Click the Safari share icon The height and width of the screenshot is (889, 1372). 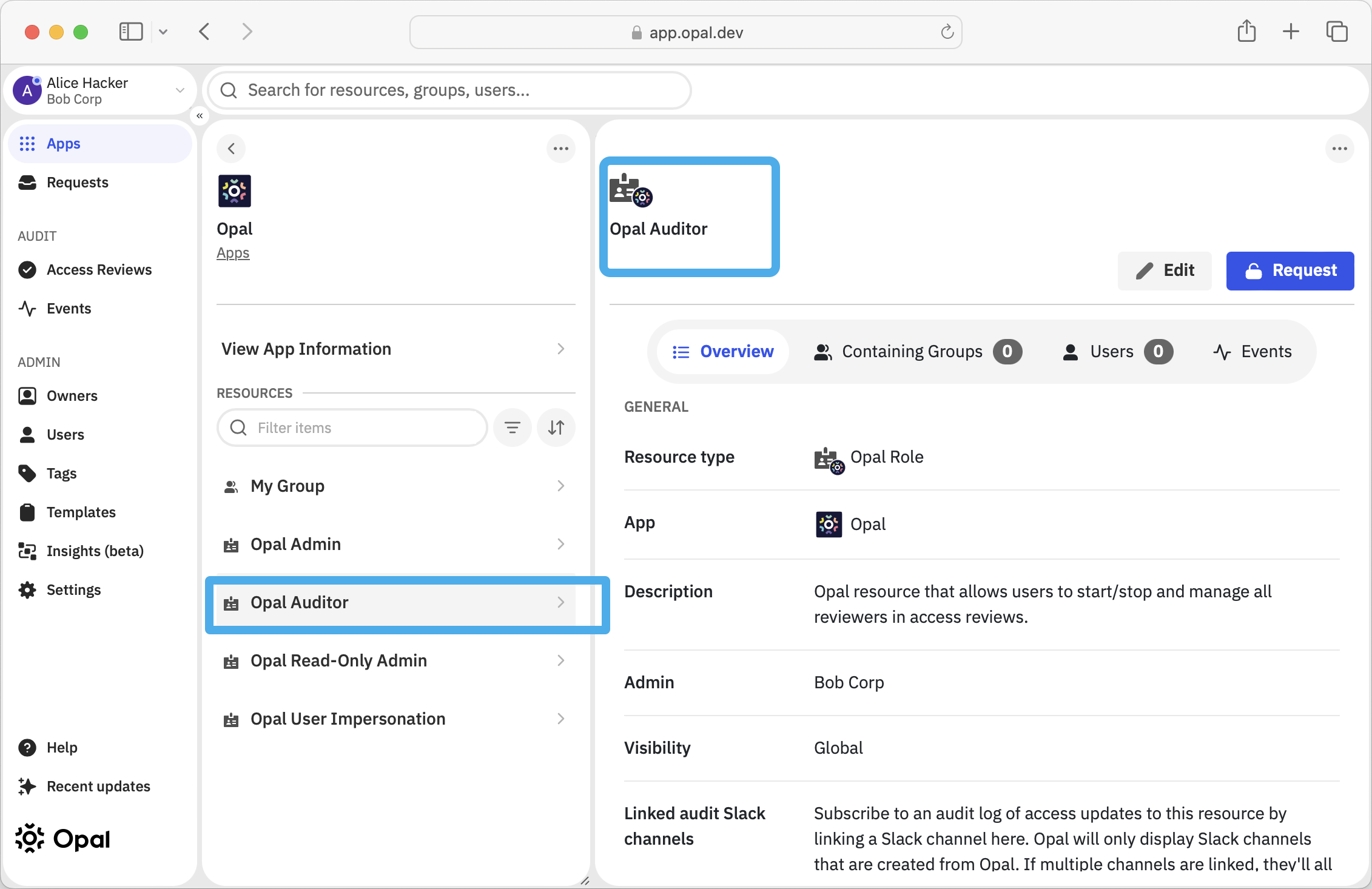[x=1246, y=31]
